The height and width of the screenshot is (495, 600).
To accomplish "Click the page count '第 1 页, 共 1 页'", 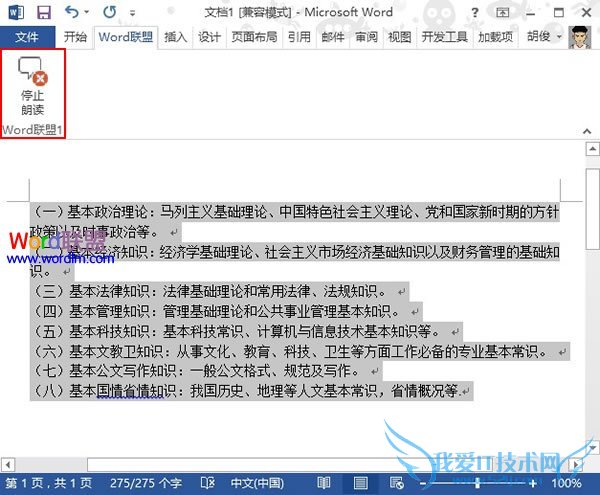I will point(49,484).
